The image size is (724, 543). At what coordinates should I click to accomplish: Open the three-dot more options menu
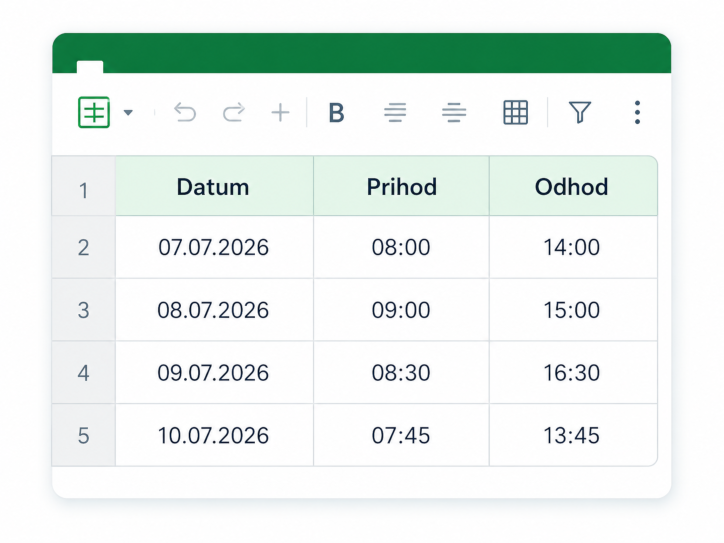point(637,112)
